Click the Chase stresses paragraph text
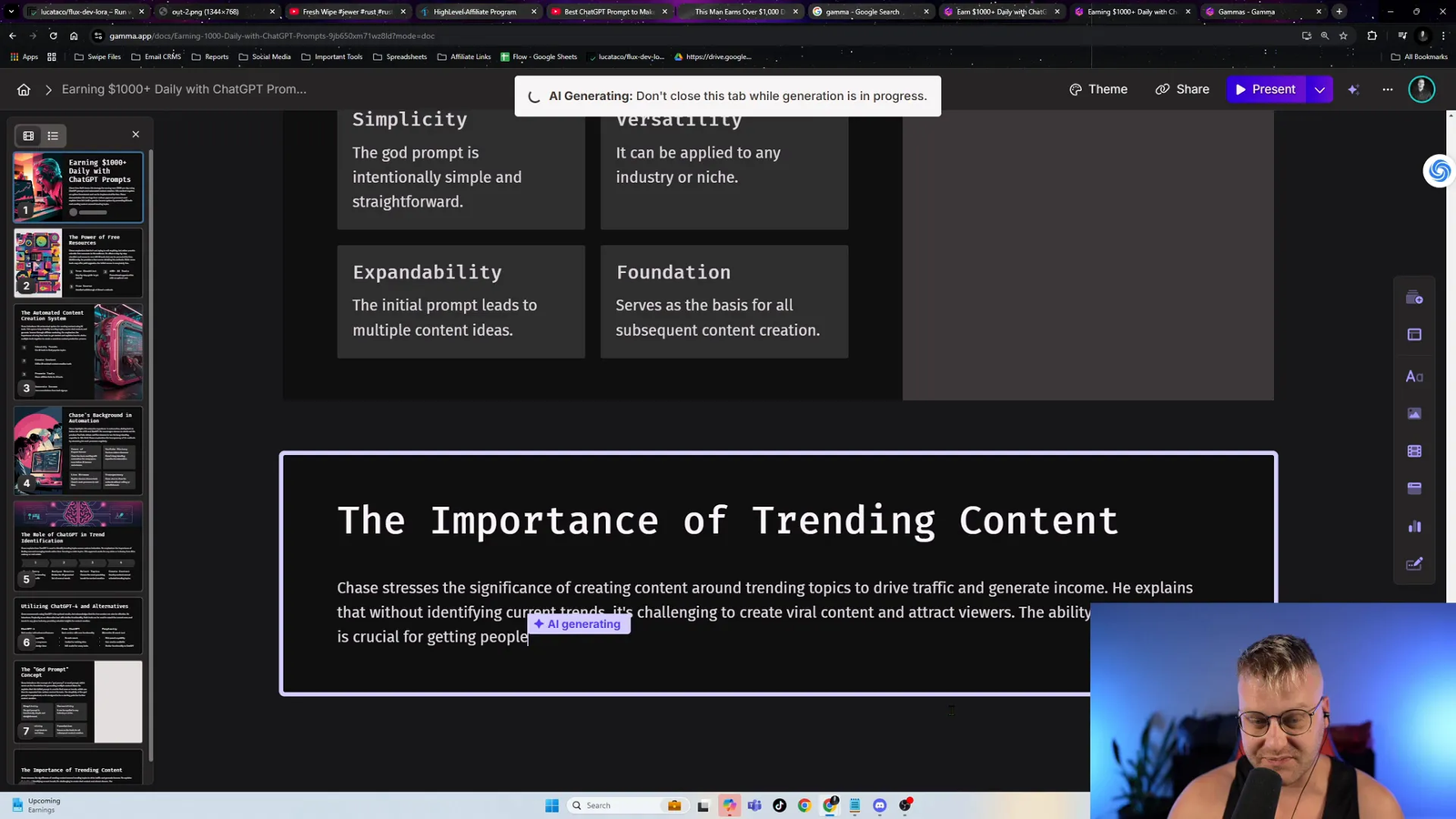Viewport: 1456px width, 819px height. tap(764, 612)
